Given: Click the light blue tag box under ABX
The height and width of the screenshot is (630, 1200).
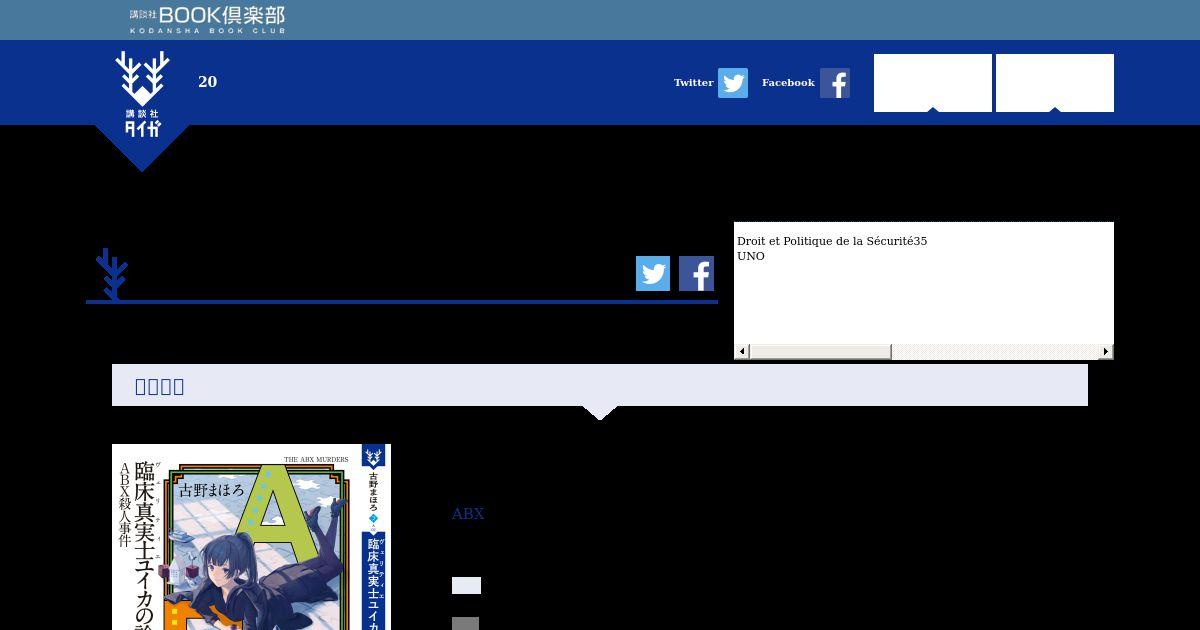Looking at the screenshot, I should coord(466,586).
